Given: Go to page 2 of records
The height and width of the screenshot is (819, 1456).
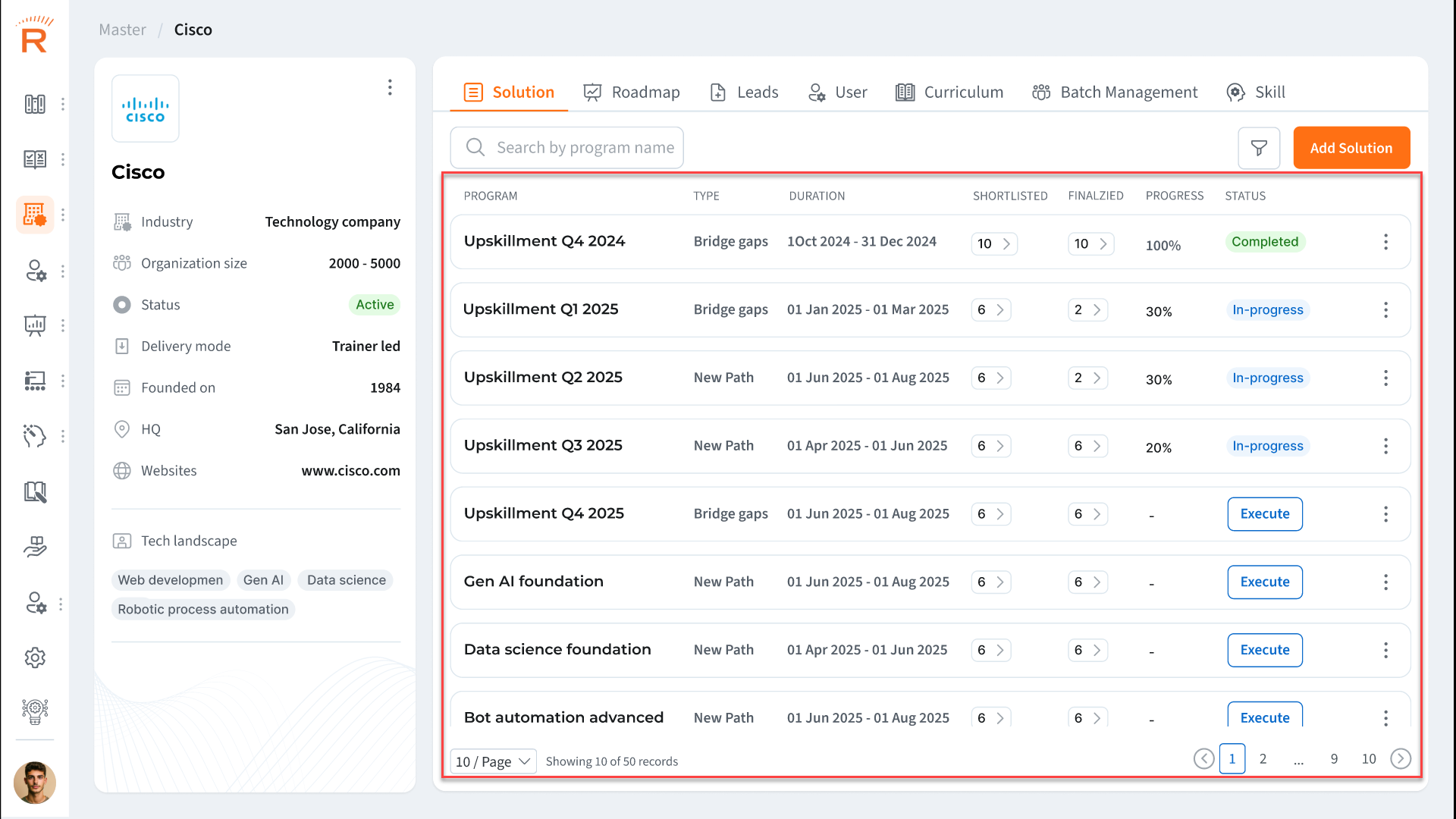Looking at the screenshot, I should [x=1263, y=759].
